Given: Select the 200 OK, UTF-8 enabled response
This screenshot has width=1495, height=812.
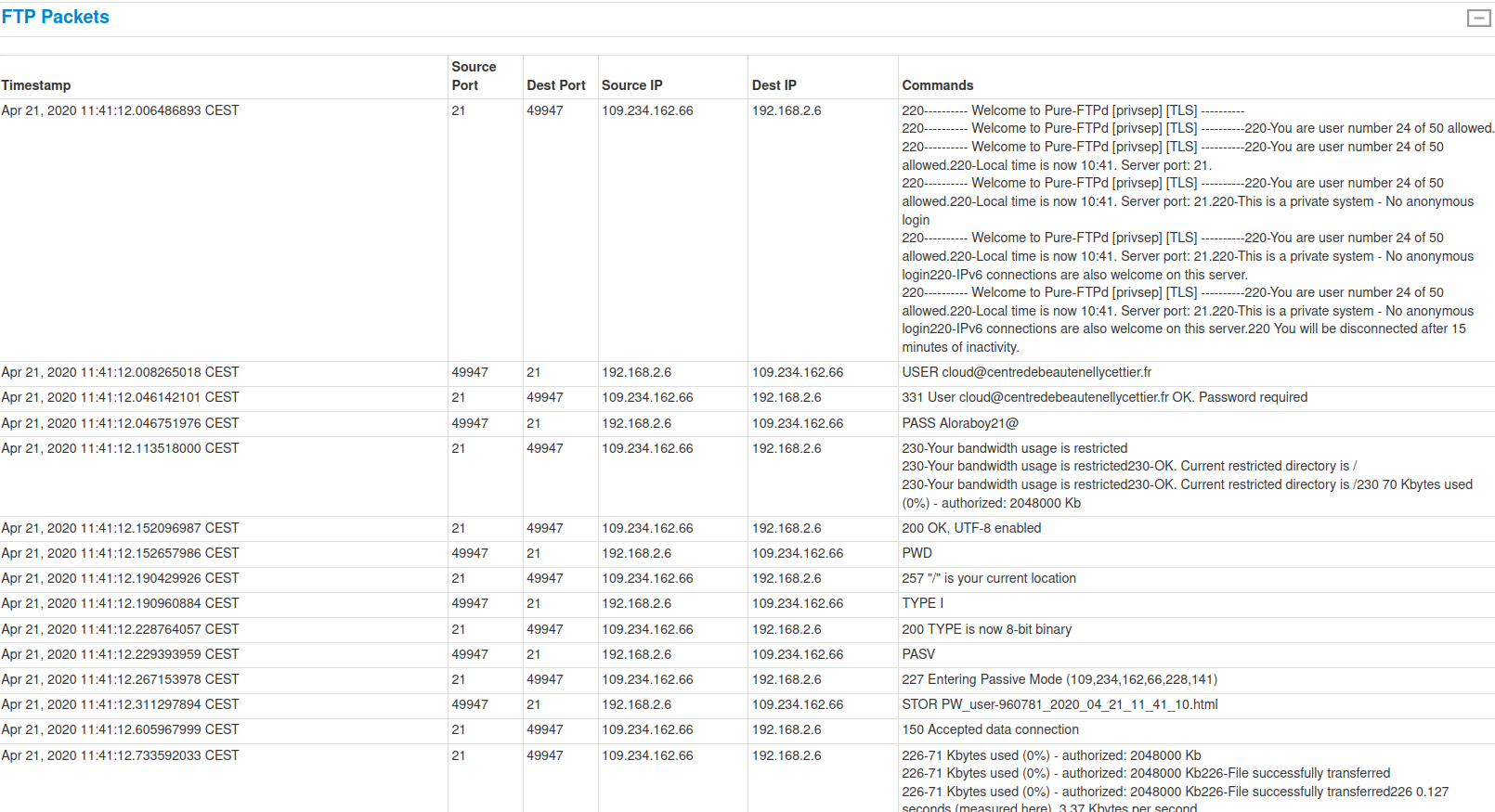Looking at the screenshot, I should point(971,528).
